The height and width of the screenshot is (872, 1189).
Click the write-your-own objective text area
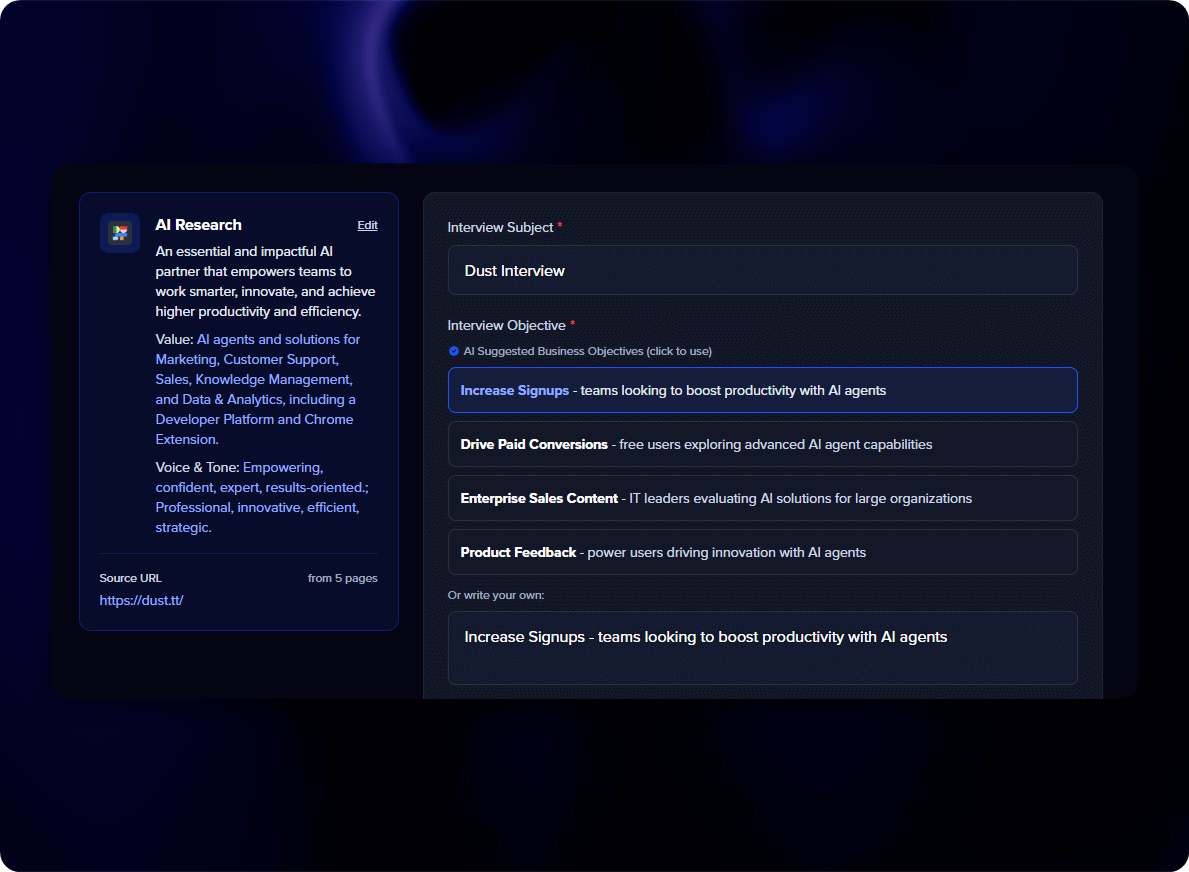(x=762, y=648)
